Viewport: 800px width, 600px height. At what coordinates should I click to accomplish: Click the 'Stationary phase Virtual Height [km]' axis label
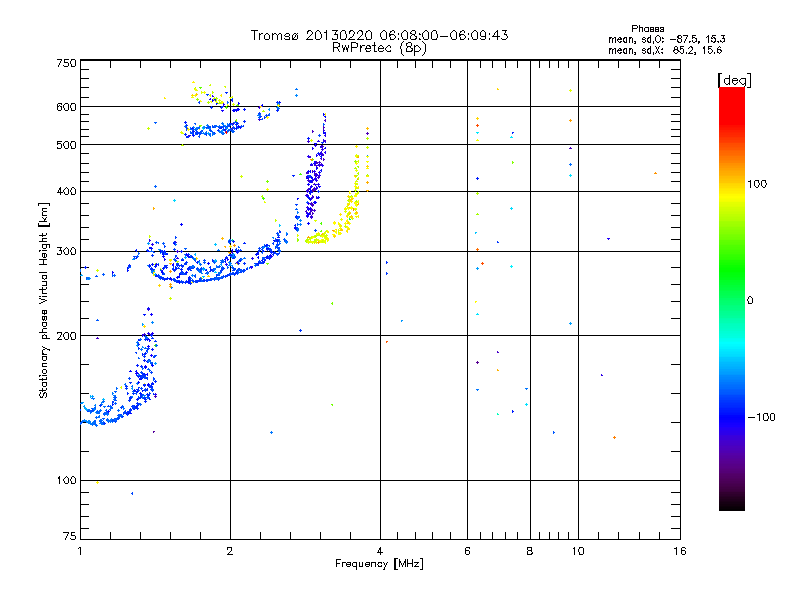[x=44, y=300]
